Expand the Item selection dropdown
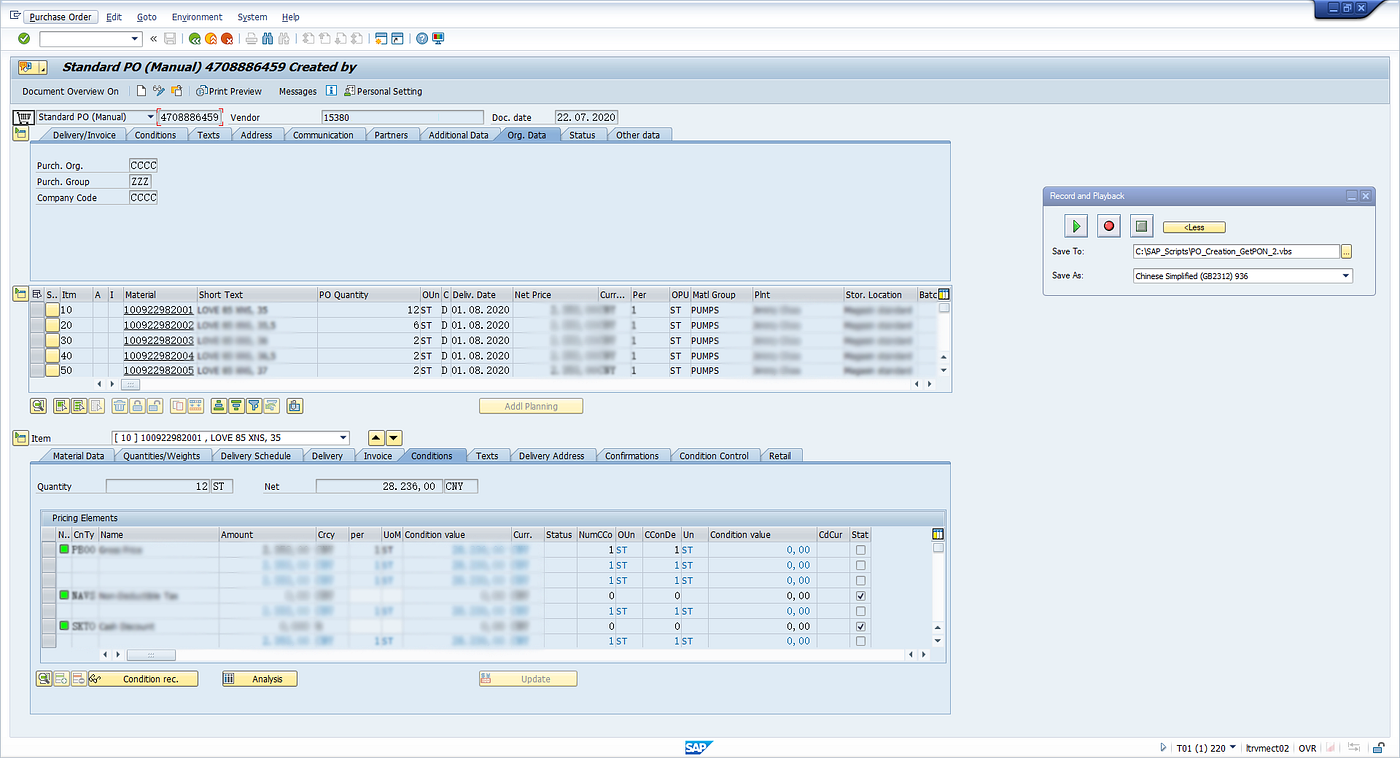Screen dimensions: 1400x758 coord(345,437)
